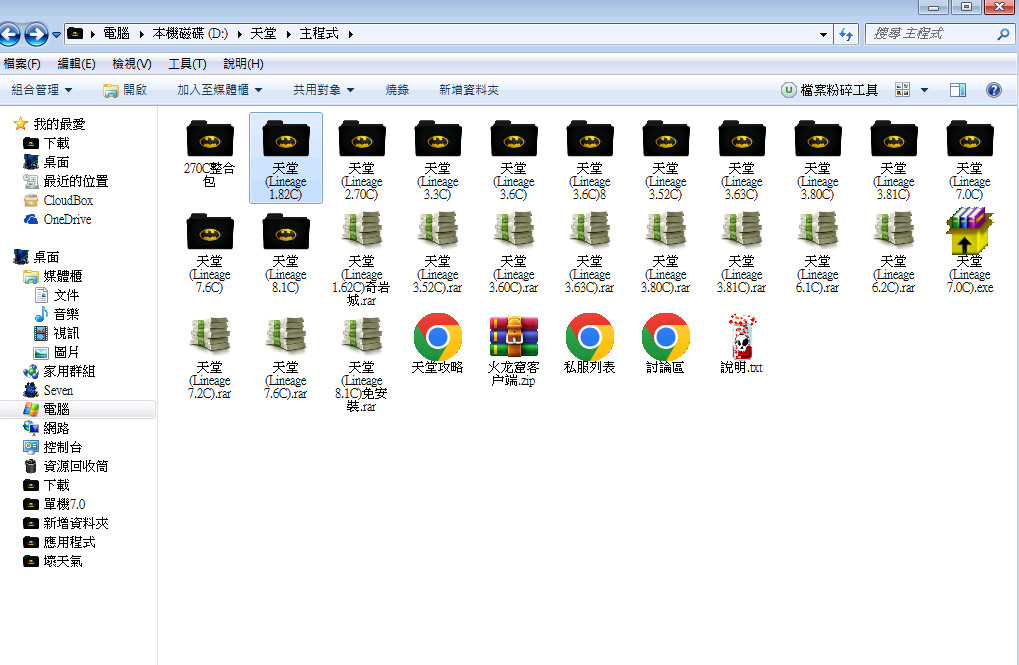1019x665 pixels.
Task: Open the 說明(H) menu
Action: (x=244, y=64)
